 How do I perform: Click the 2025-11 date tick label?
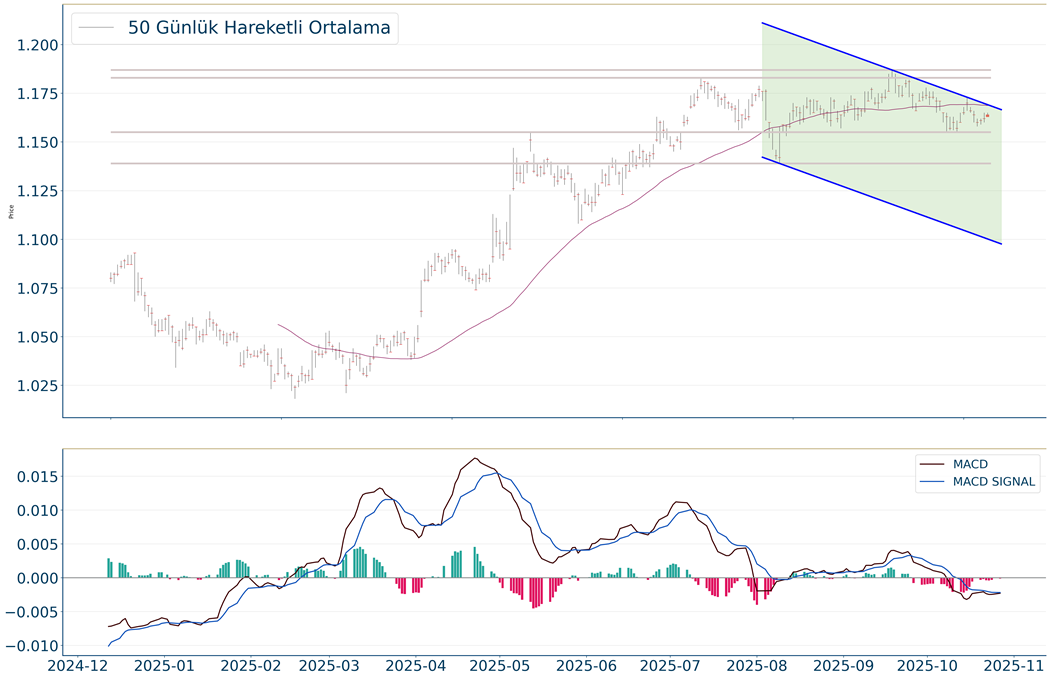click(x=1012, y=665)
